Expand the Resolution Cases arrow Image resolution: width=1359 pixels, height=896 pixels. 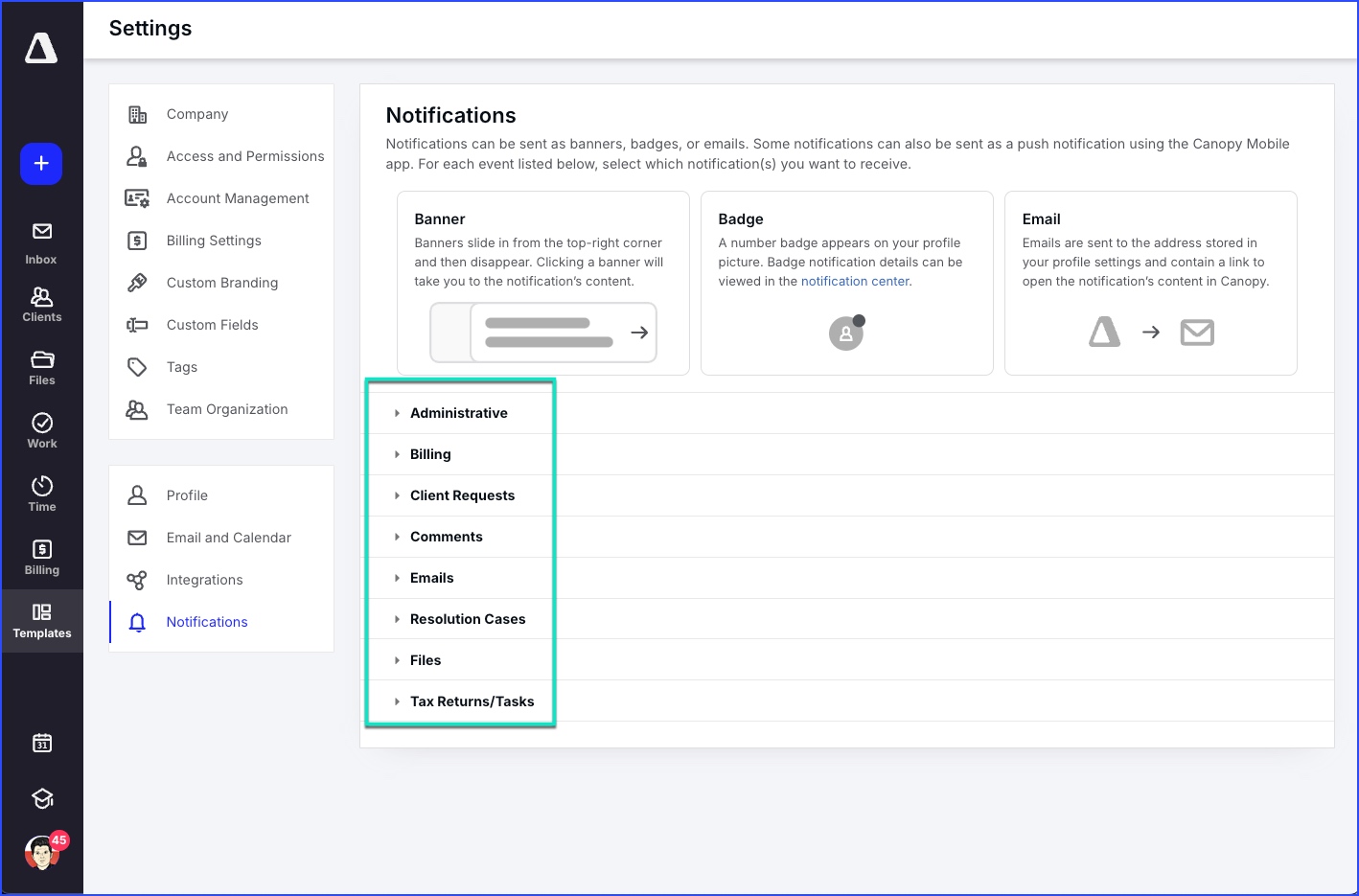pyautogui.click(x=397, y=619)
